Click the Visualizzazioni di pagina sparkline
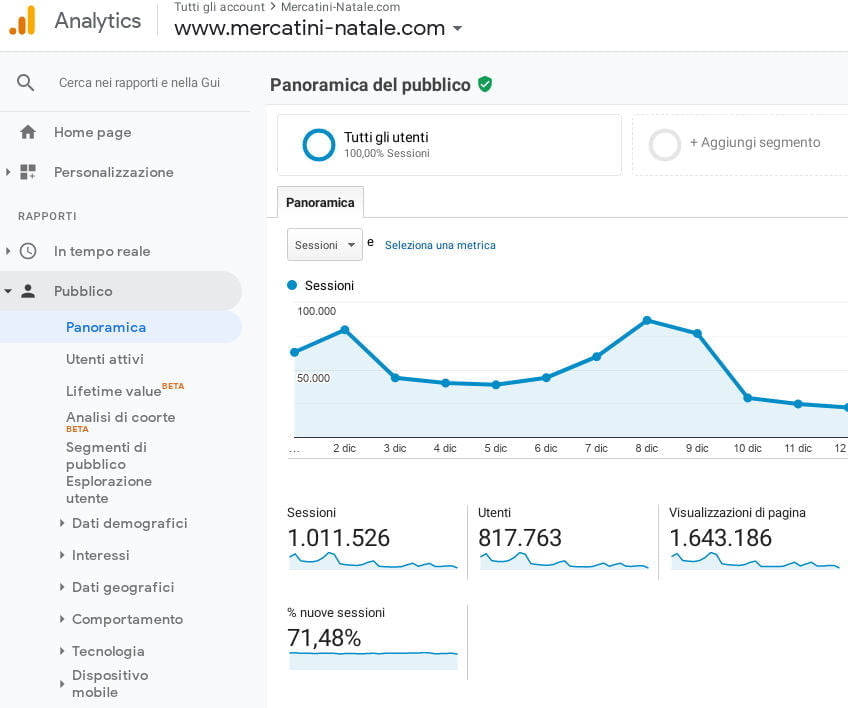The image size is (848, 708). [755, 560]
